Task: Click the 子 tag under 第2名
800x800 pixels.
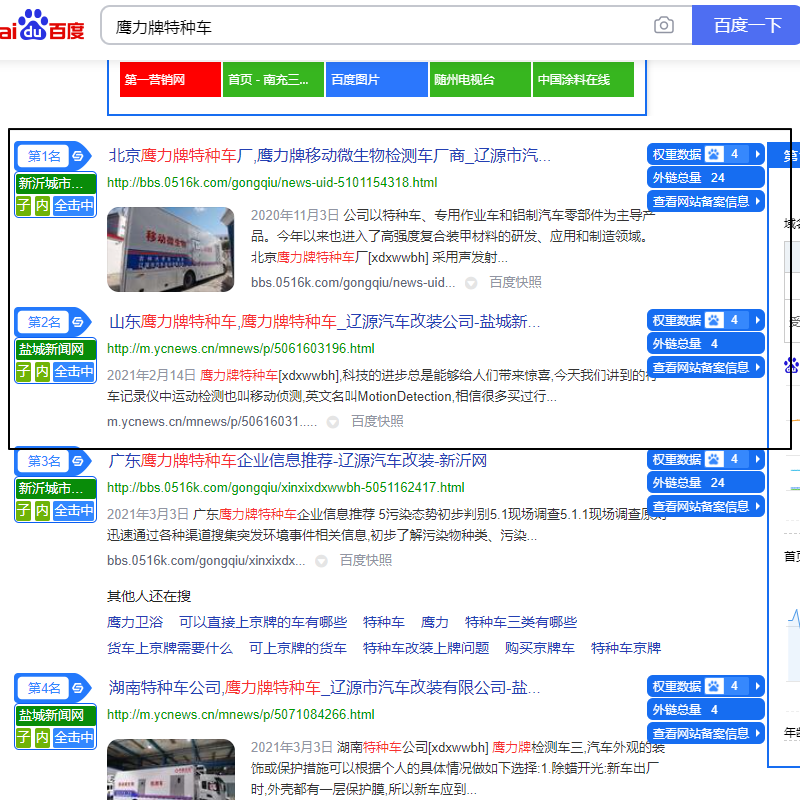Action: [23, 371]
